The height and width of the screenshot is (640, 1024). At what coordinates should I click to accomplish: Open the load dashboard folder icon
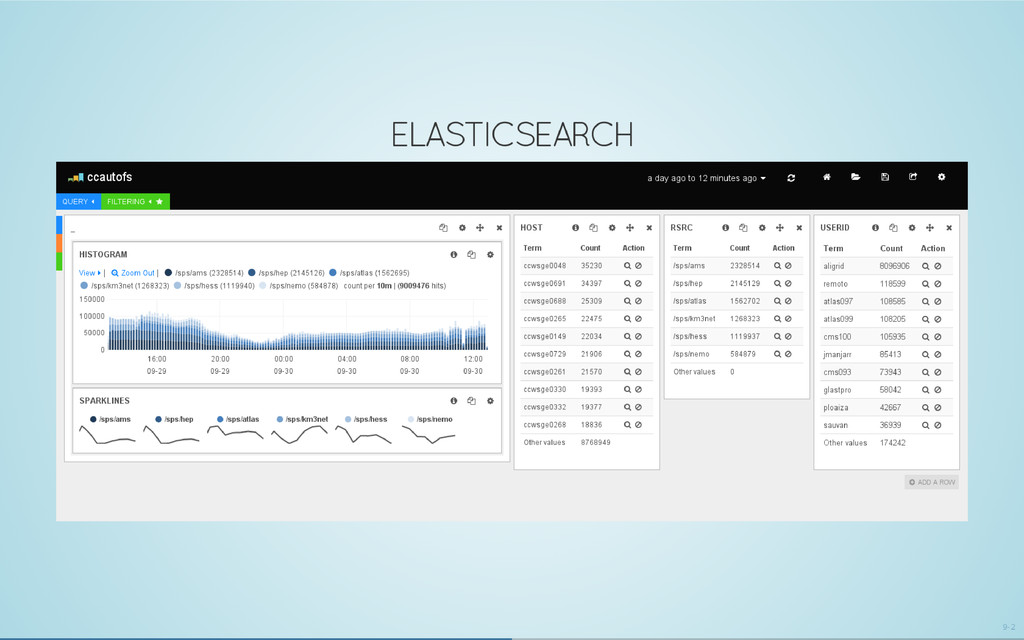[x=856, y=177]
